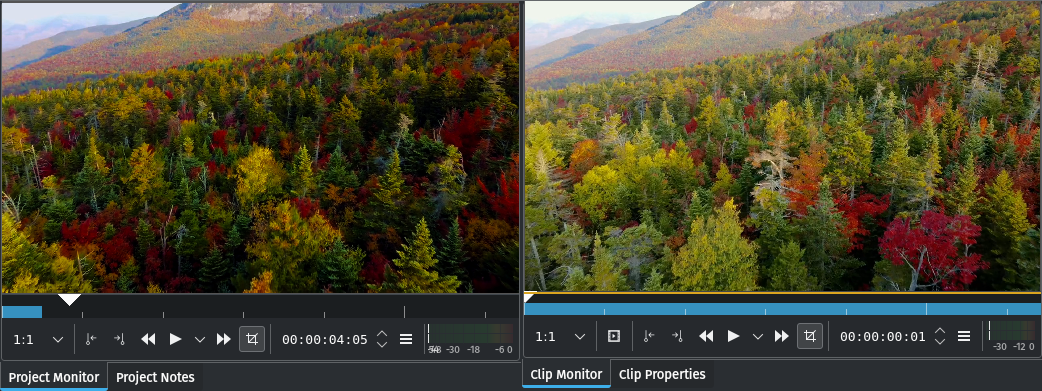
Task: Click the blue zone bar in Clip Monitor ruler
Action: click(x=783, y=309)
